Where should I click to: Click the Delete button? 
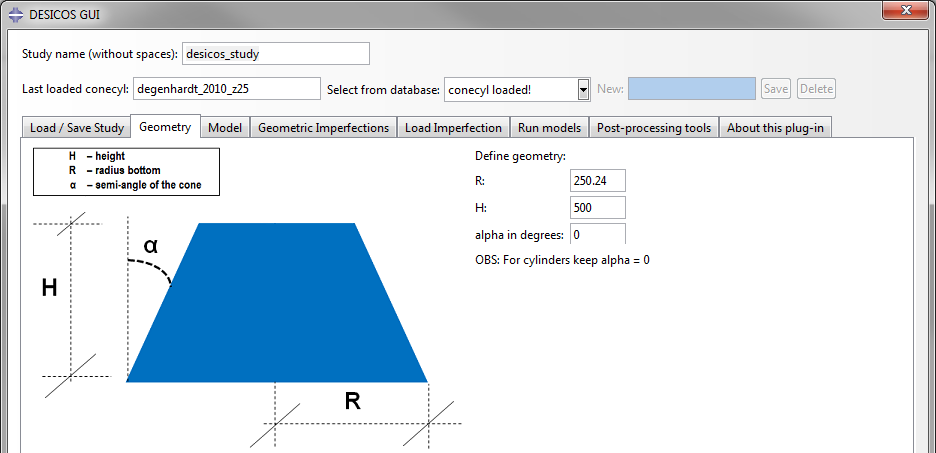816,89
